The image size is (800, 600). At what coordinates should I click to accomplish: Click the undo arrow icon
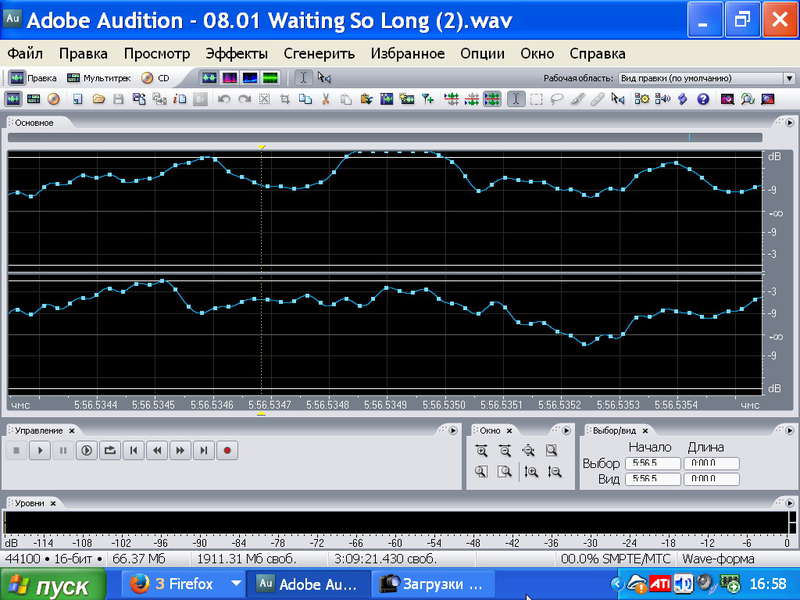(223, 99)
